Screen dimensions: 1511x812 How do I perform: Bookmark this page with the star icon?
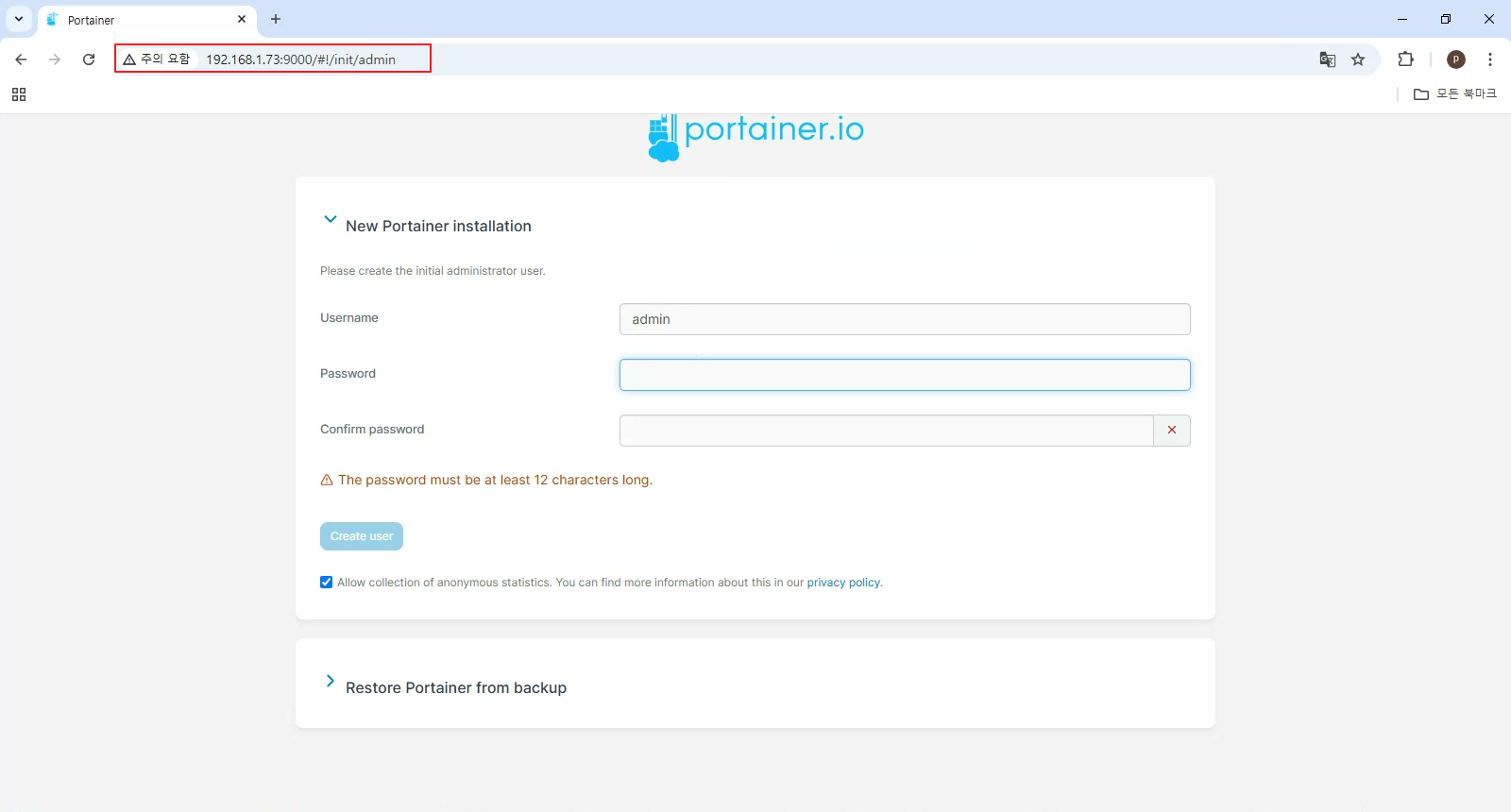(1358, 59)
